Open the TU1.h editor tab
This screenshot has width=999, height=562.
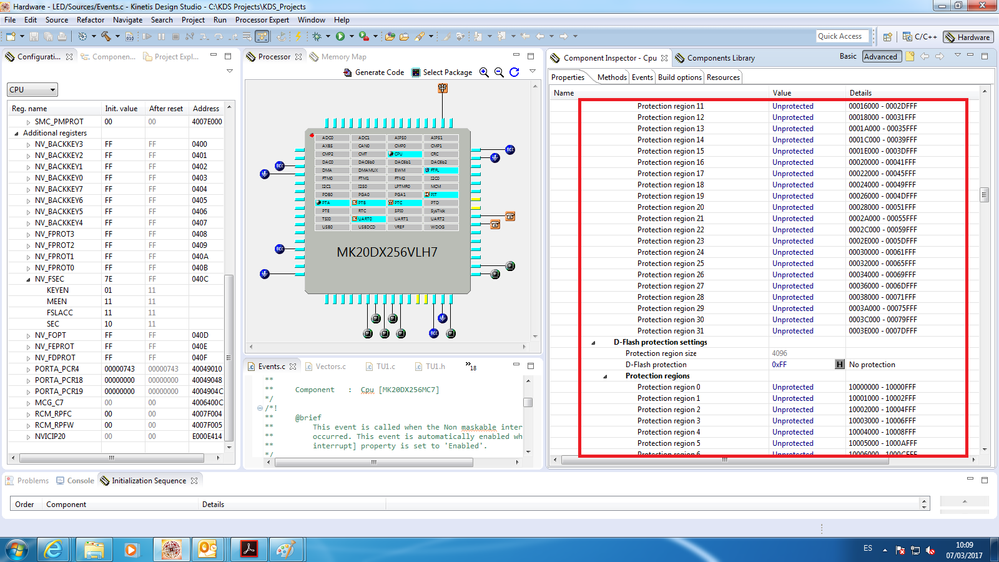point(430,366)
